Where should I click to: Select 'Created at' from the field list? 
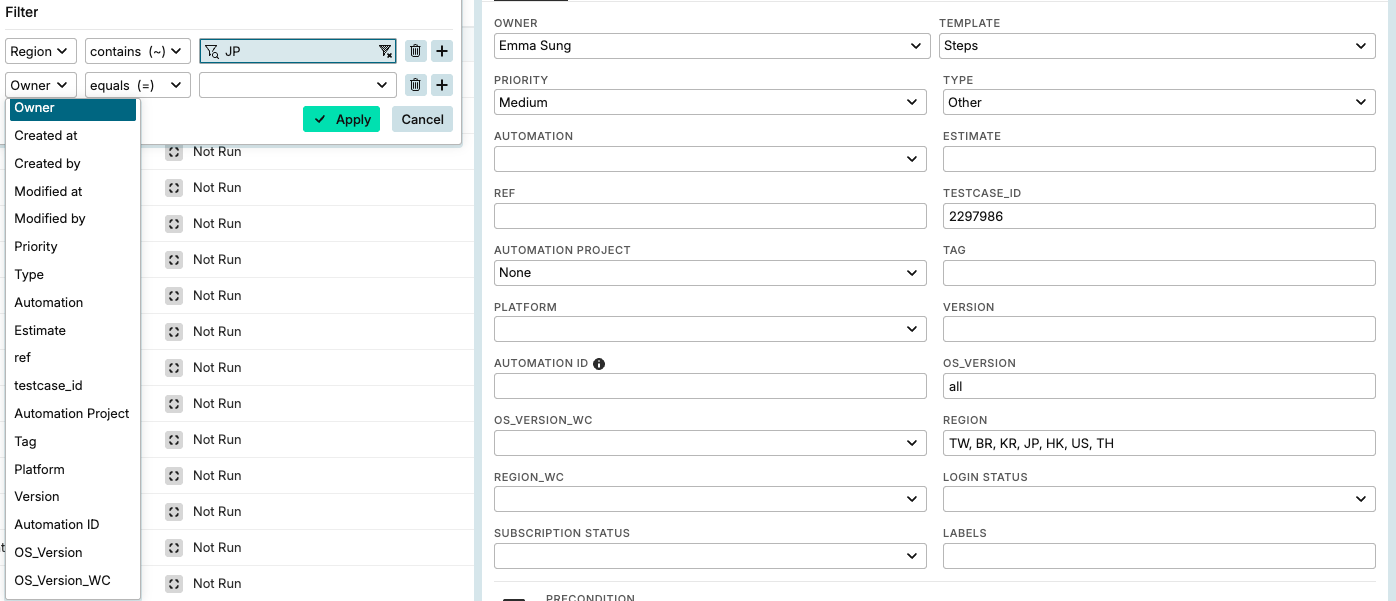coord(46,136)
